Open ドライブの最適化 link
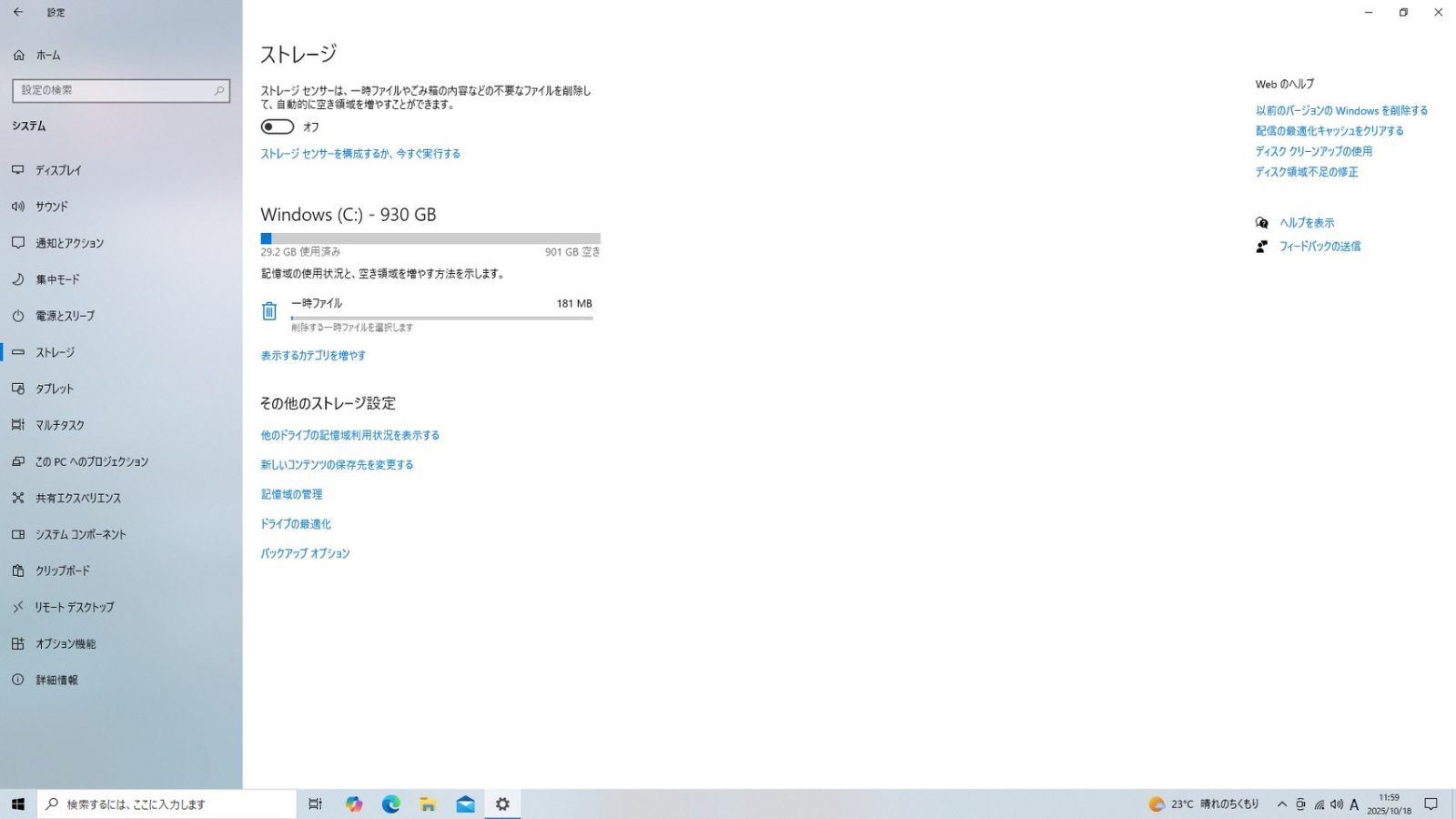The image size is (1456, 819). [296, 524]
